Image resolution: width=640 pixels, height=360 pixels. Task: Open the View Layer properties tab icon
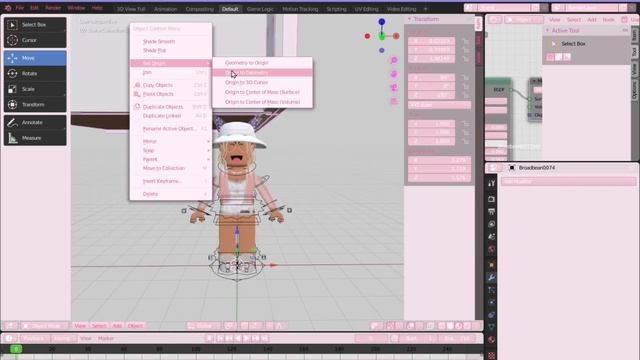click(x=491, y=224)
